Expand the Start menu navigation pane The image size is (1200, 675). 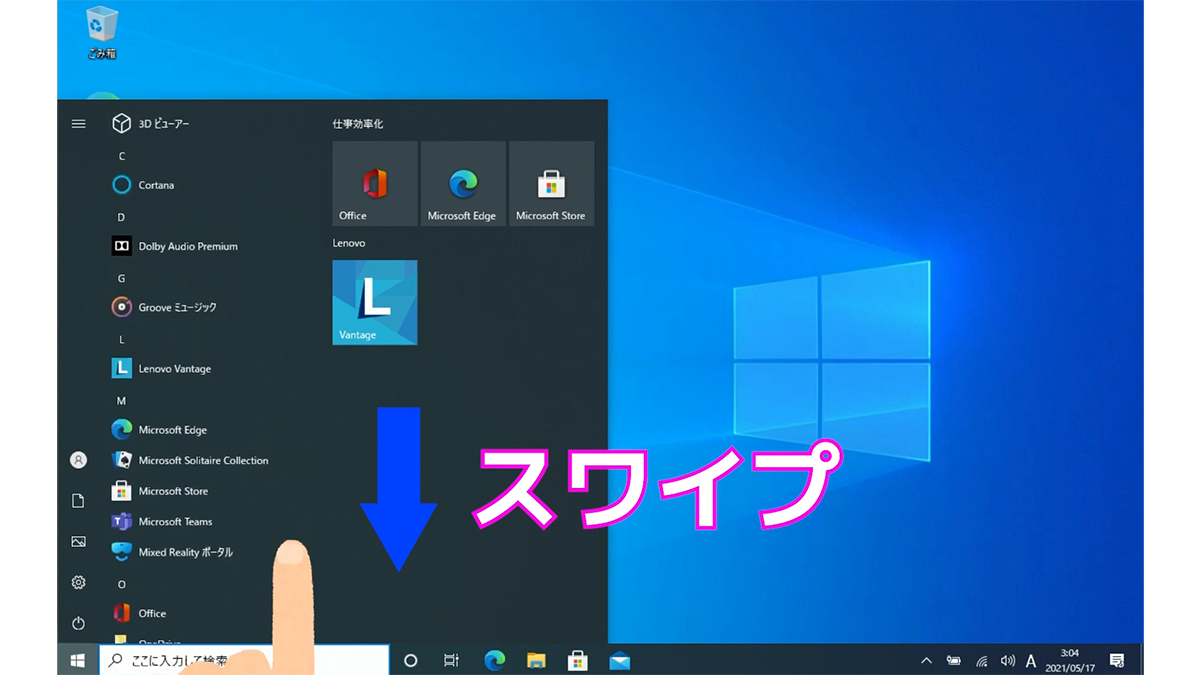click(x=78, y=124)
